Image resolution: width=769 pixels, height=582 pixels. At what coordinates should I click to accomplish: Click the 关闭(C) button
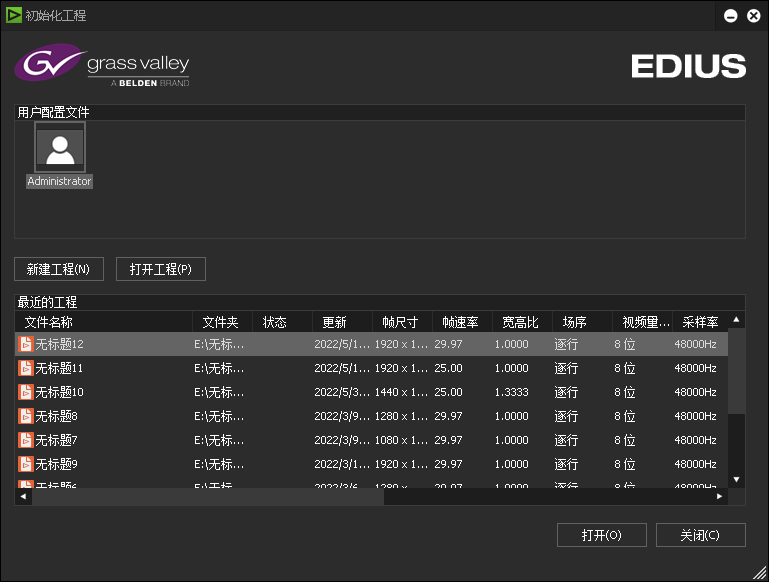coord(701,535)
